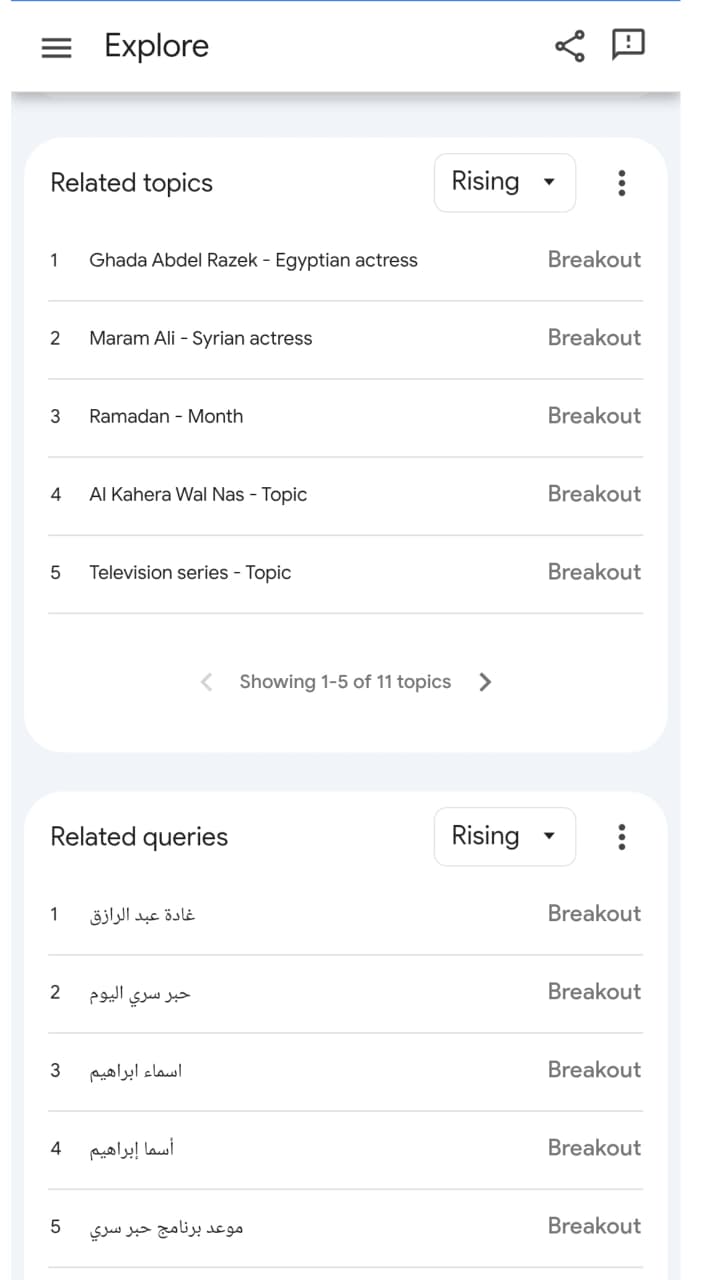This screenshot has width=720, height=1280.
Task: Expand Related topics Rising dropdown
Action: tap(504, 183)
